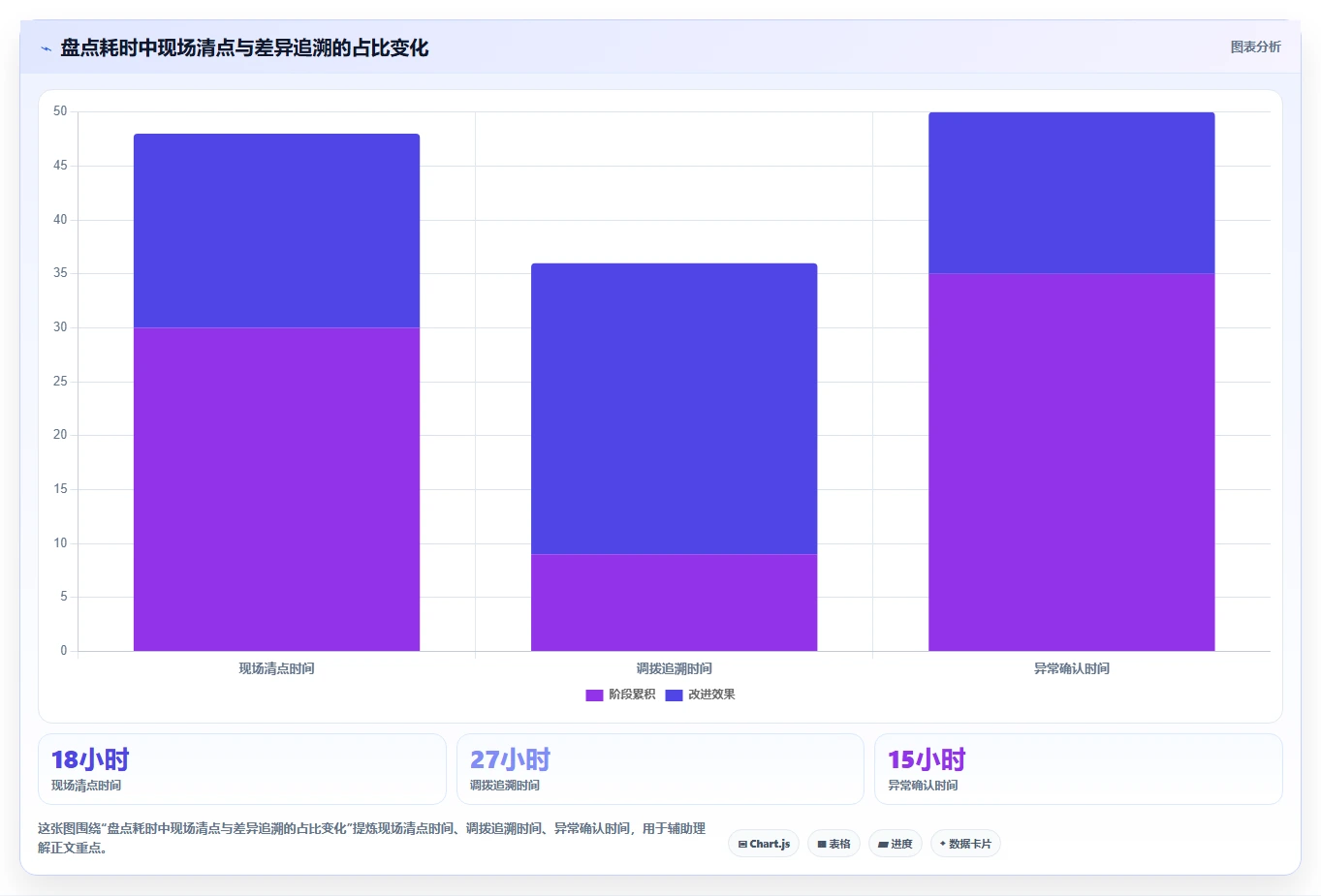Toggle the 阶段累积 legend item

(x=620, y=695)
